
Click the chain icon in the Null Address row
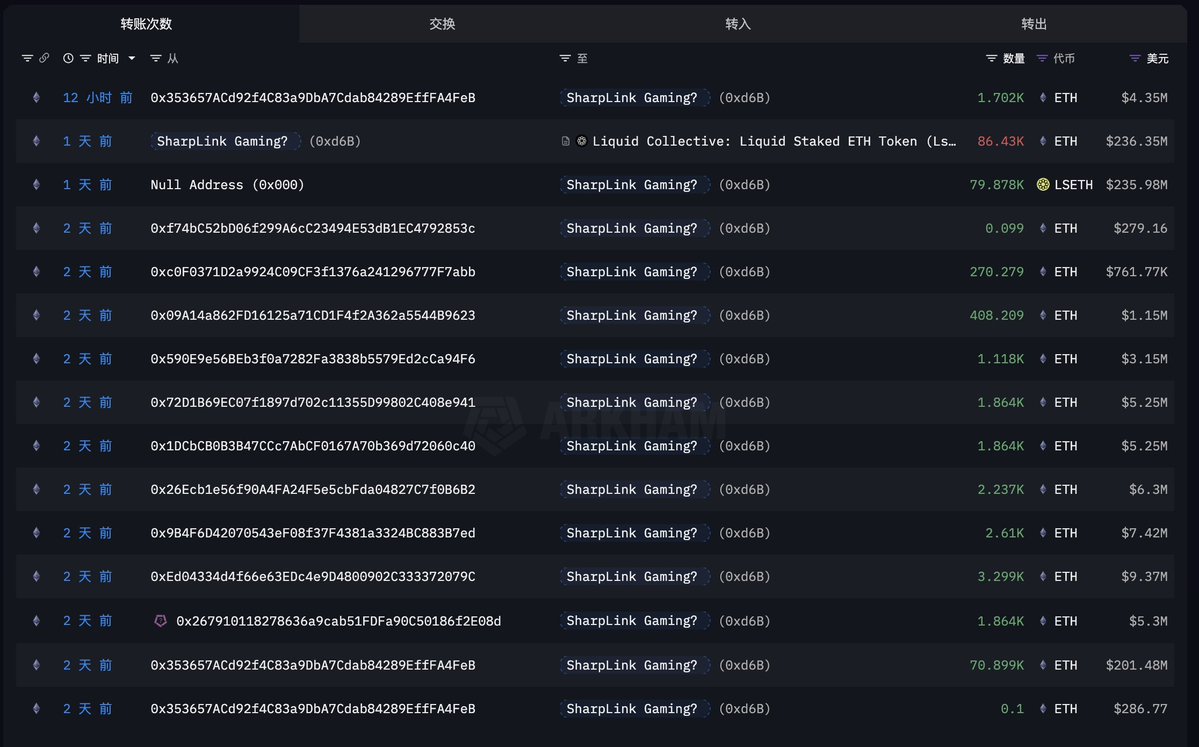click(x=36, y=184)
